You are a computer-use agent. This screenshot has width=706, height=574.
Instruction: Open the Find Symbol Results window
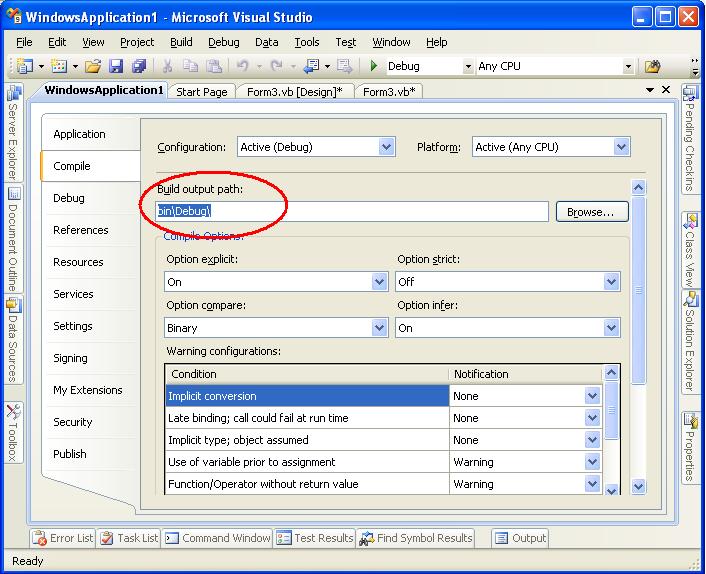[416, 538]
